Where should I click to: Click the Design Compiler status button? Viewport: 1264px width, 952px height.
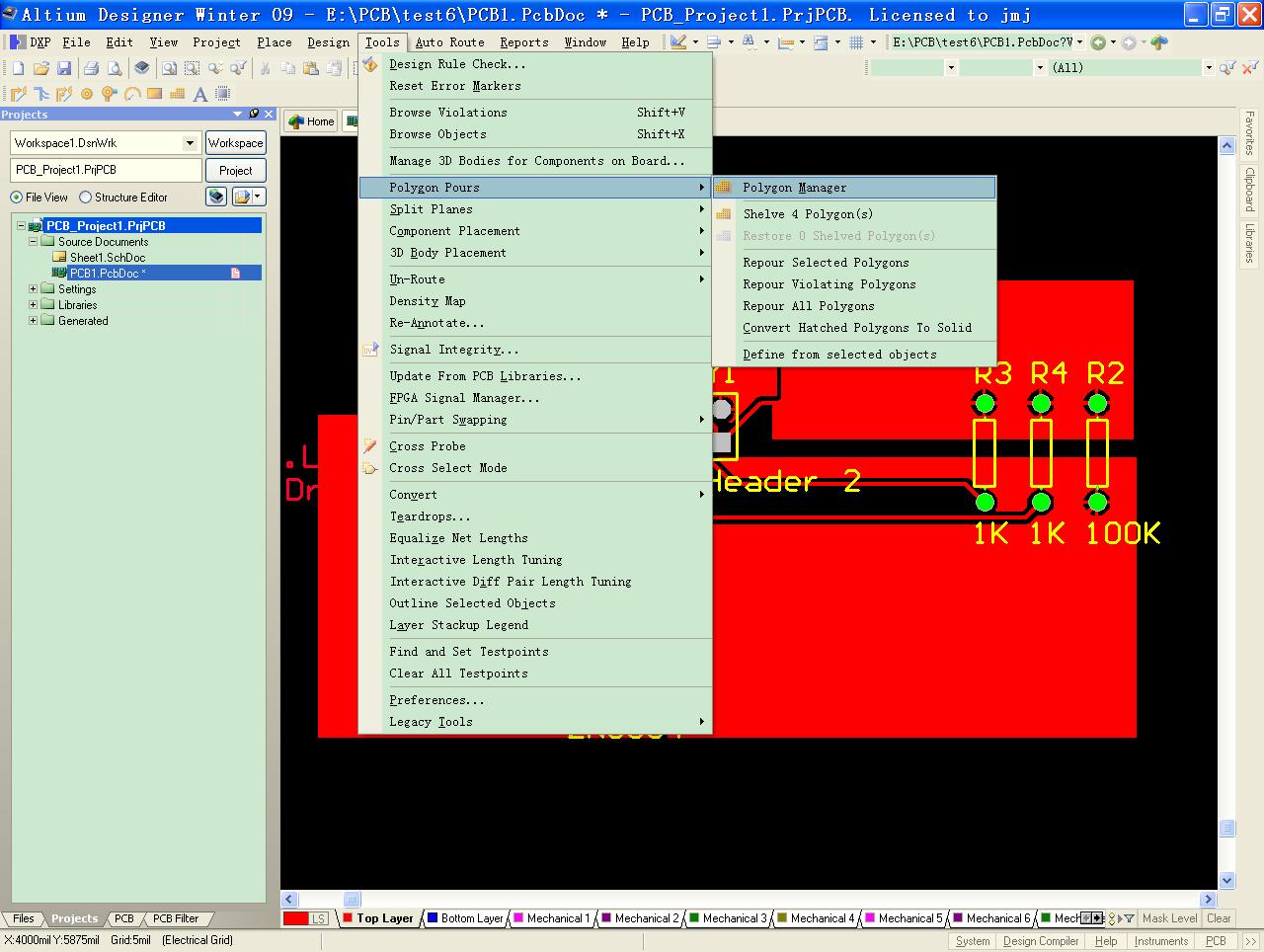[1041, 941]
